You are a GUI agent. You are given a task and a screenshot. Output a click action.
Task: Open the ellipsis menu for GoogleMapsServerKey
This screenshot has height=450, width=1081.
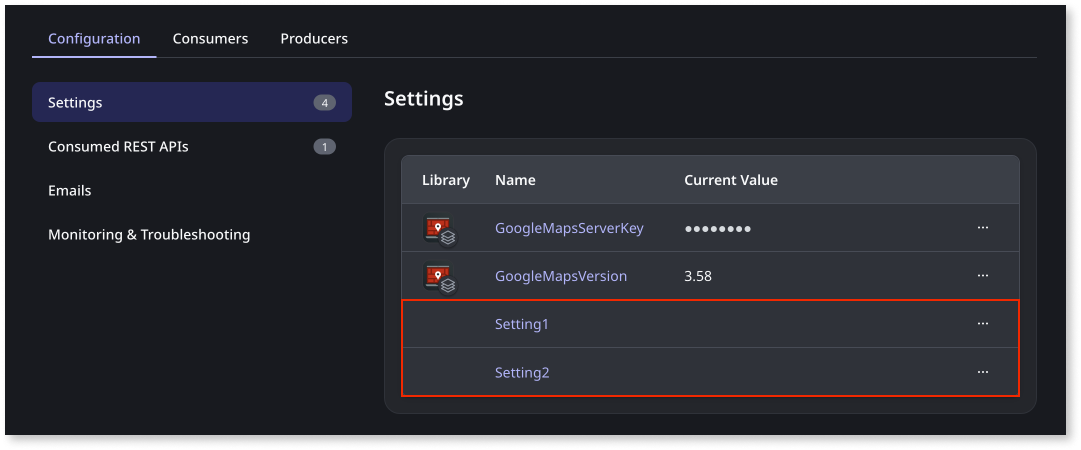tap(982, 228)
